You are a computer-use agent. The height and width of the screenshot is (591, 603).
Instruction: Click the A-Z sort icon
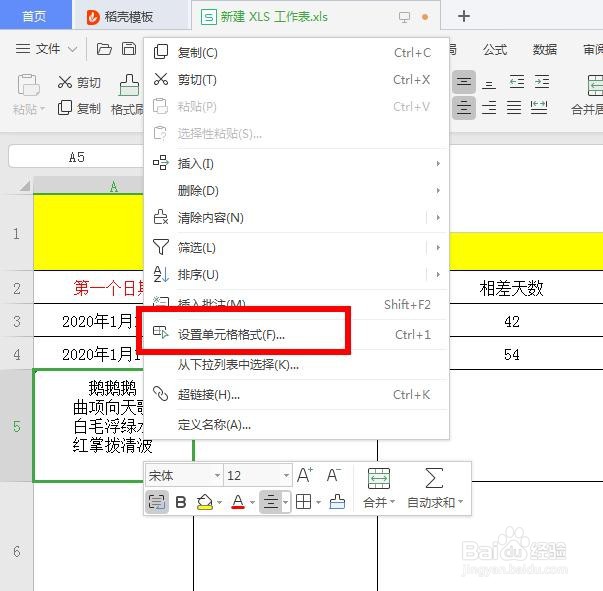pyautogui.click(x=161, y=274)
